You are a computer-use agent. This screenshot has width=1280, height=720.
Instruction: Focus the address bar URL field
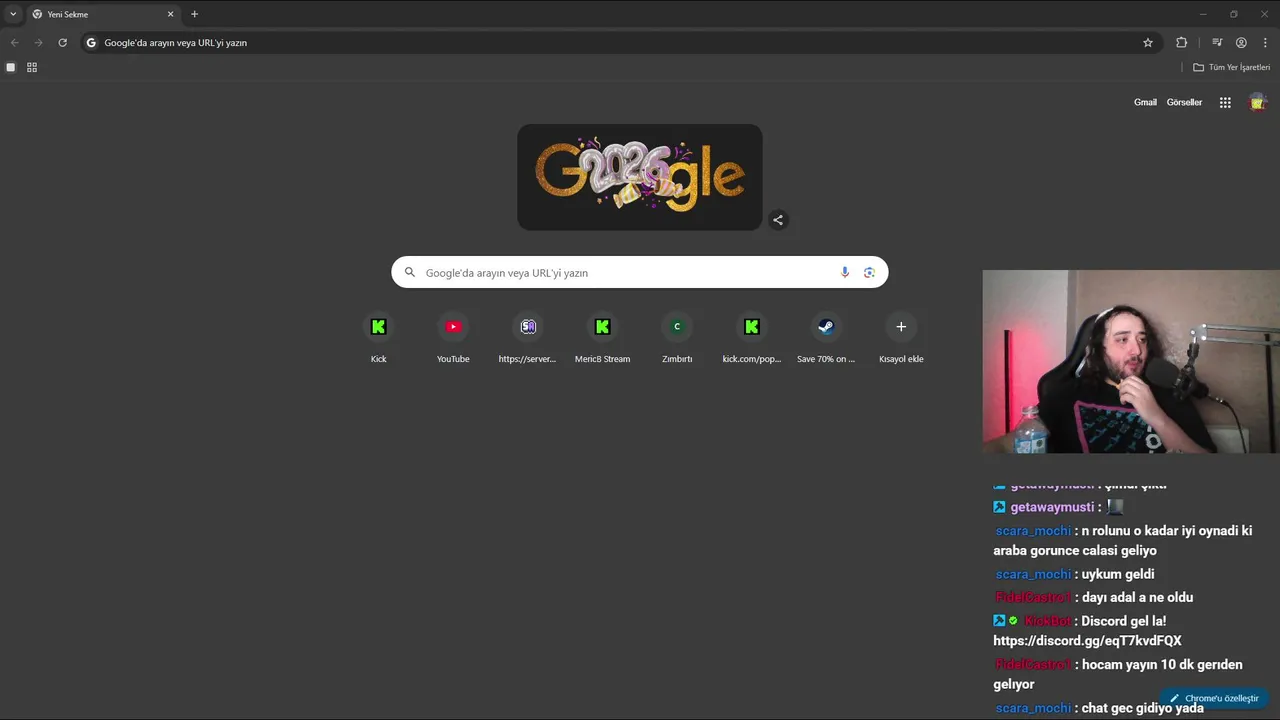point(620,43)
